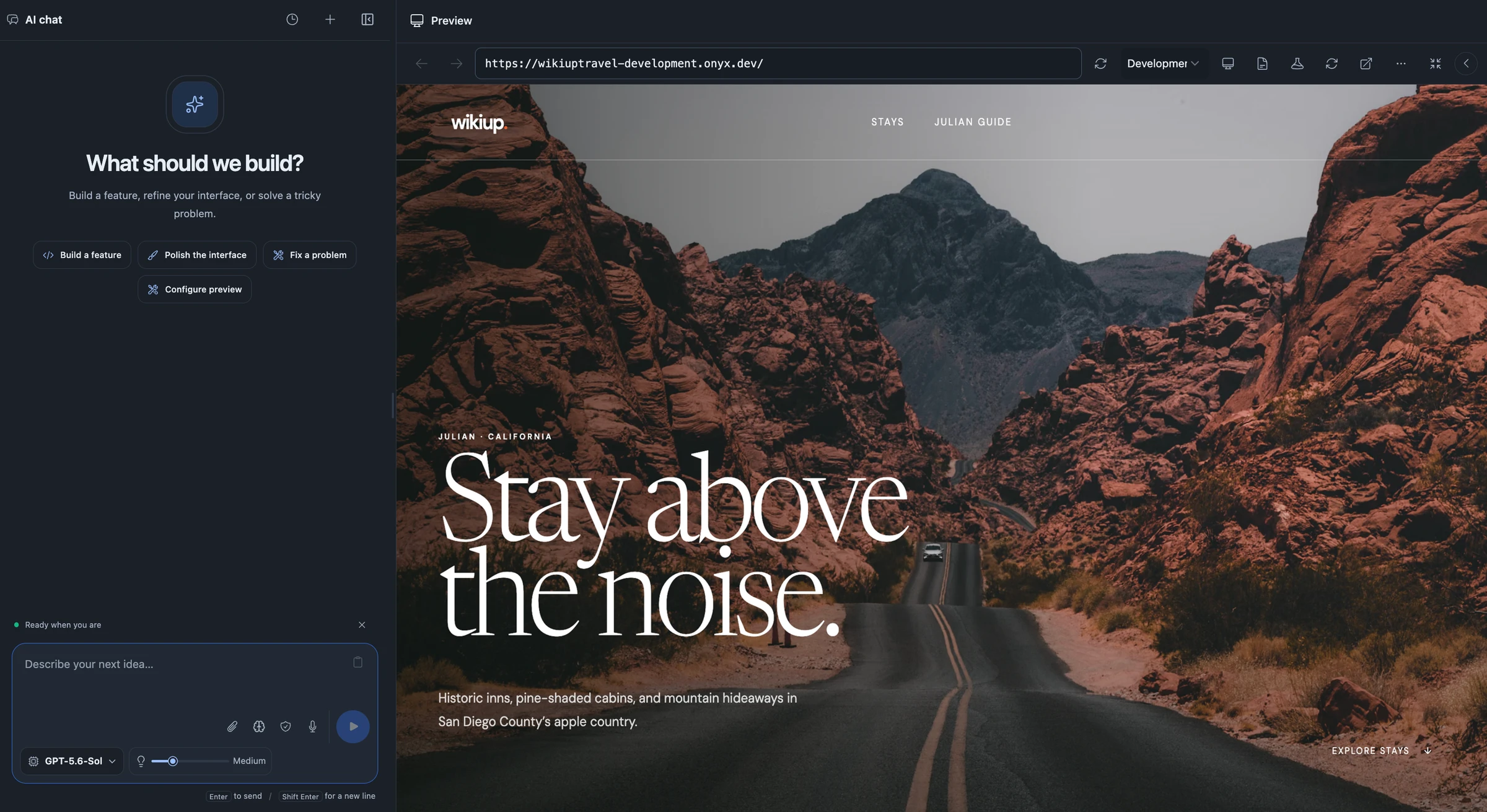Reload the preview page next to URL
The height and width of the screenshot is (812, 1487).
(1100, 63)
